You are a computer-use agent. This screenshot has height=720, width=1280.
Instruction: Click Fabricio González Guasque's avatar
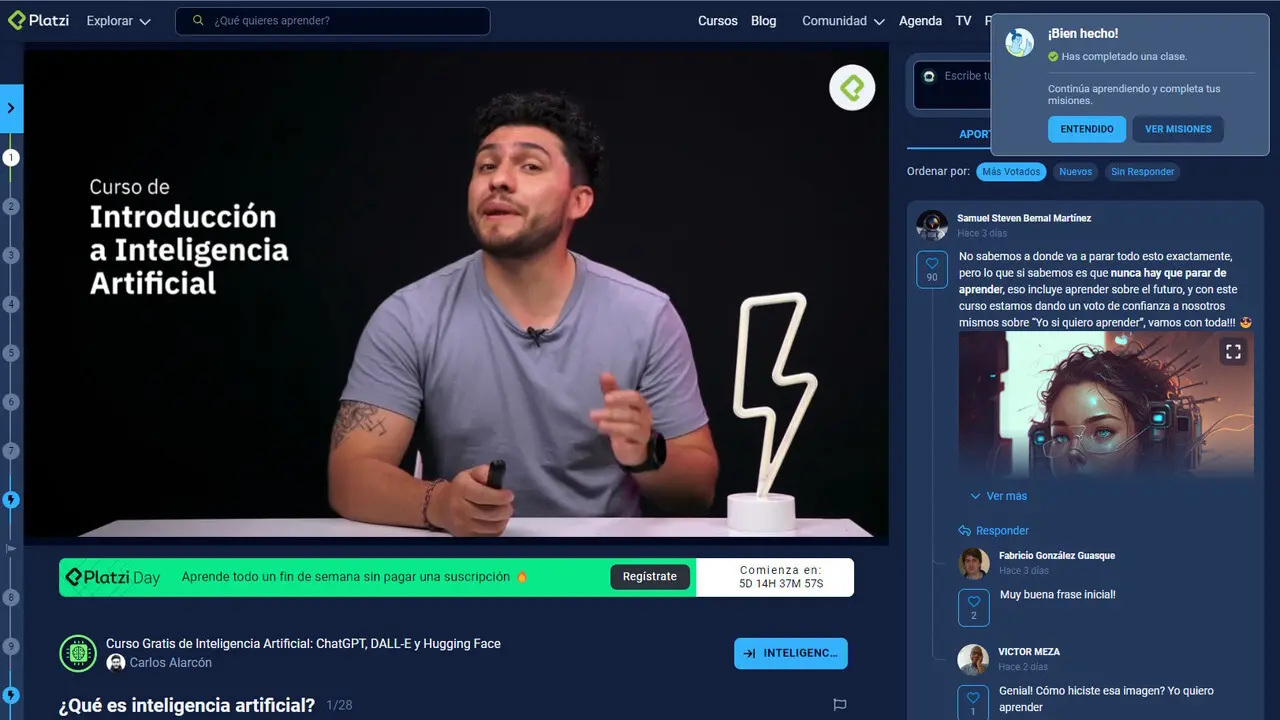974,563
